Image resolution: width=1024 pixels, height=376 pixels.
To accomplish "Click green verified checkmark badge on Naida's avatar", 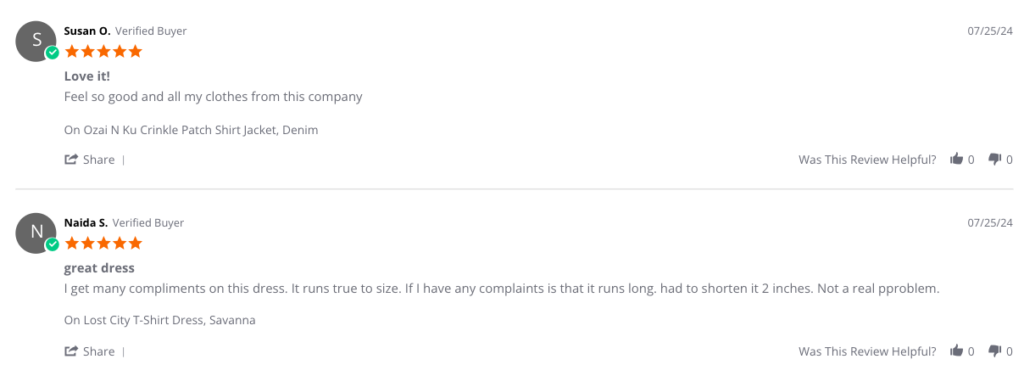I will tap(52, 245).
